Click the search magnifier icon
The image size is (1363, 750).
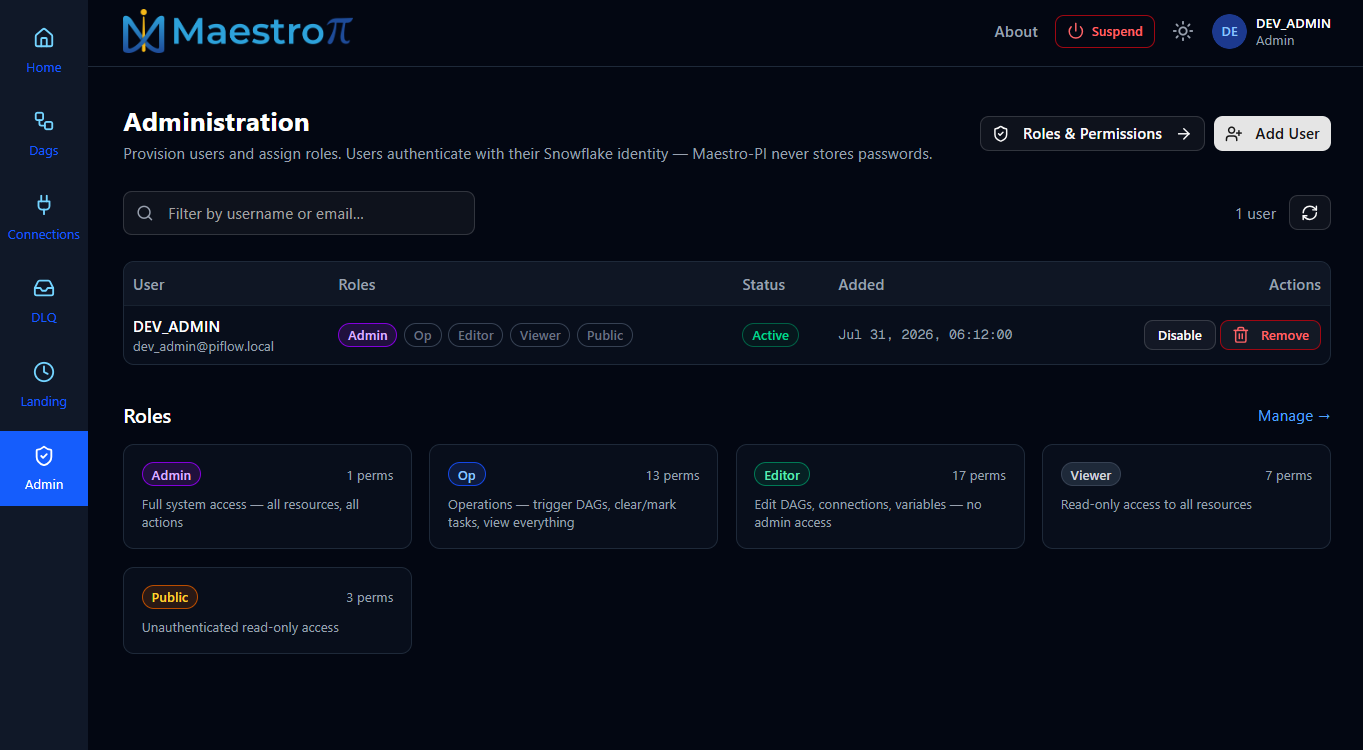click(x=145, y=213)
